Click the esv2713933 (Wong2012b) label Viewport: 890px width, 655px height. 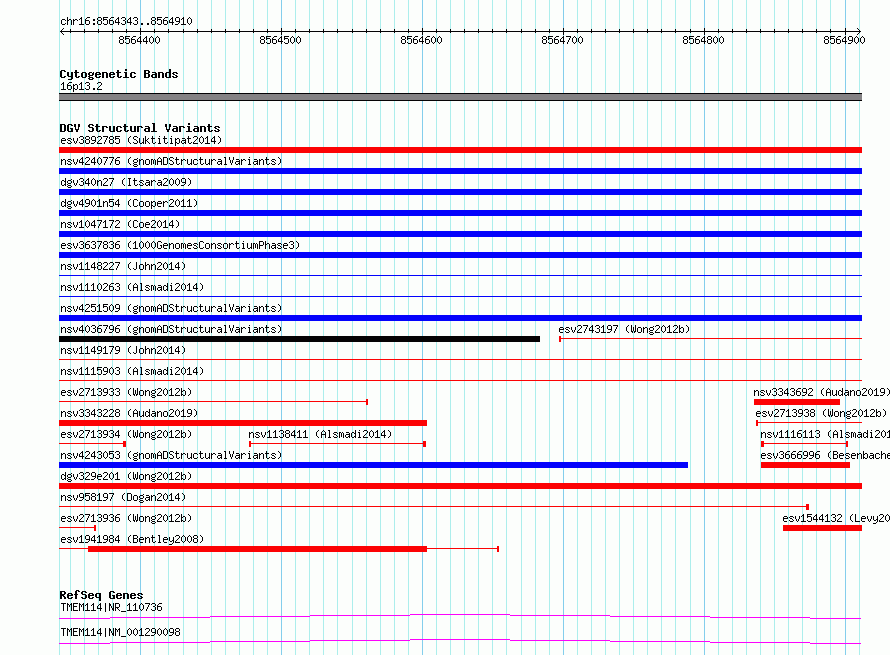coord(126,392)
